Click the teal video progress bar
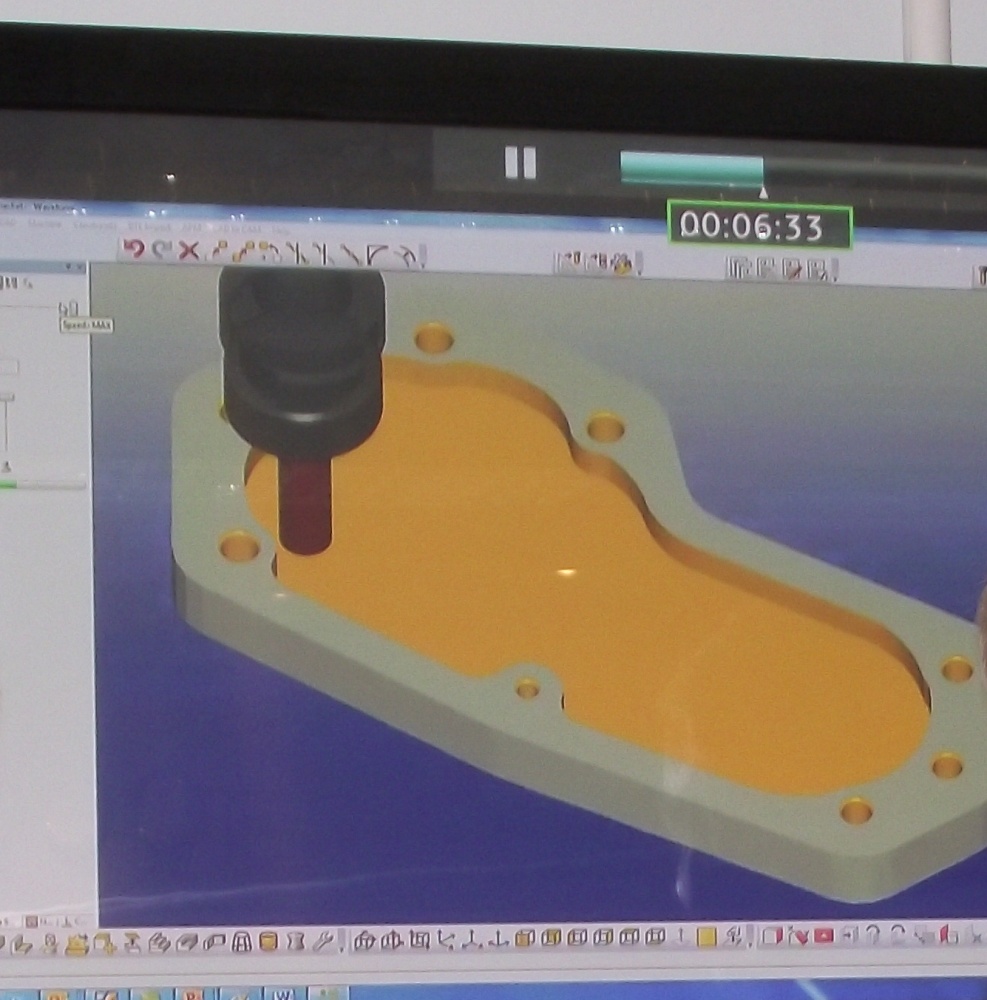Viewport: 987px width, 1000px height. click(x=691, y=168)
